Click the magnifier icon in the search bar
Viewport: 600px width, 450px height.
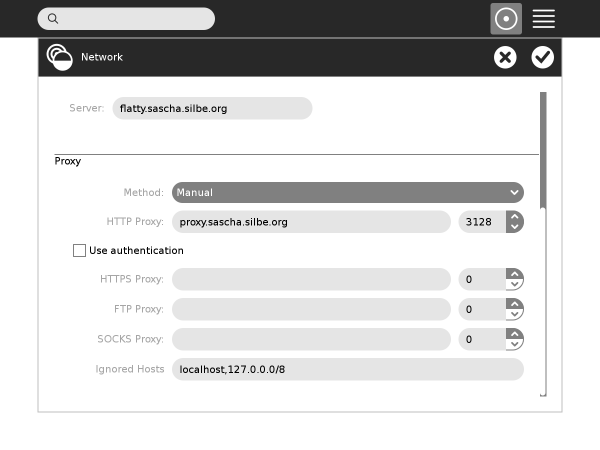tap(53, 19)
